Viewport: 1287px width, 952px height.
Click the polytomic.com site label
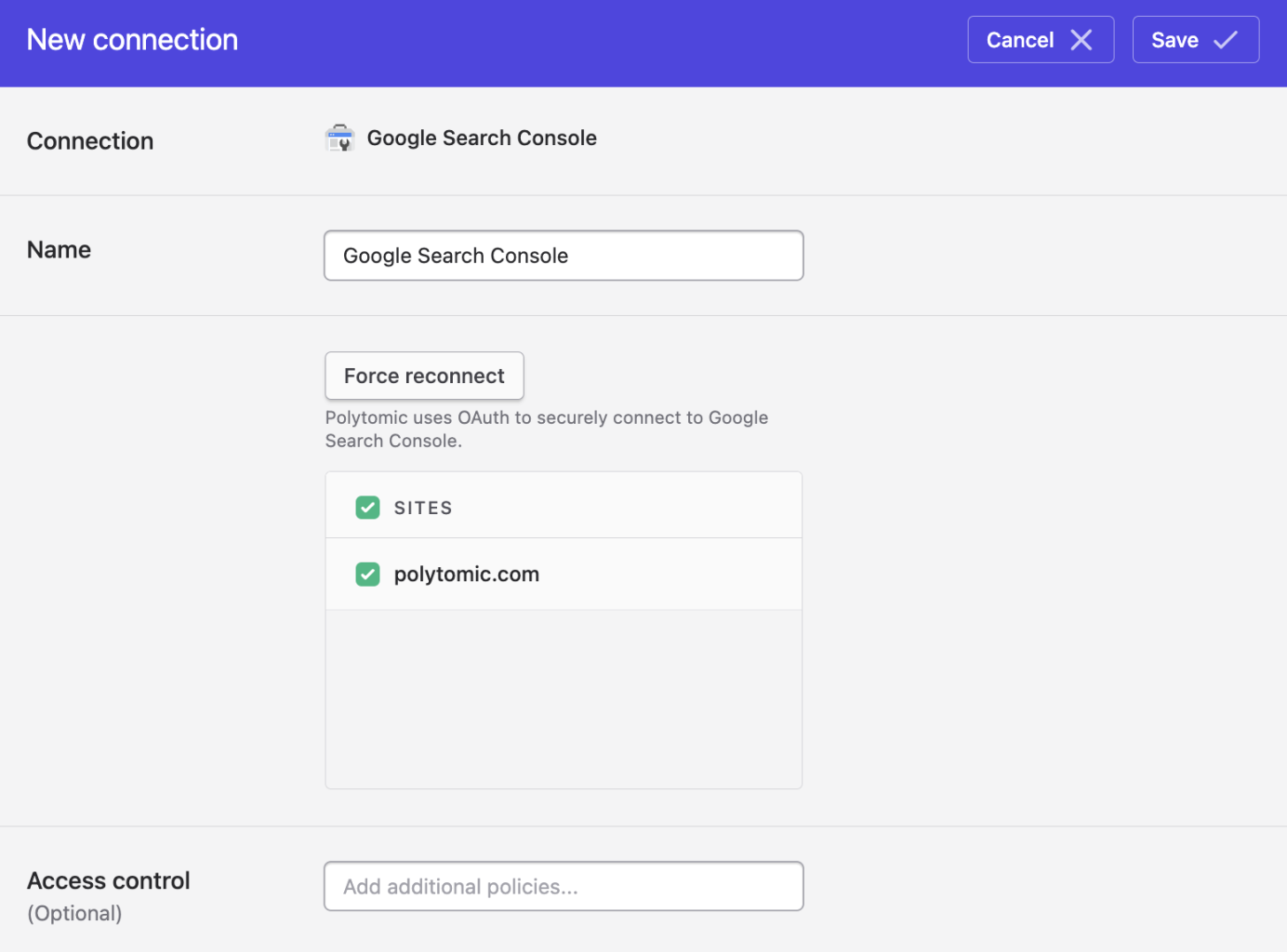point(467,575)
